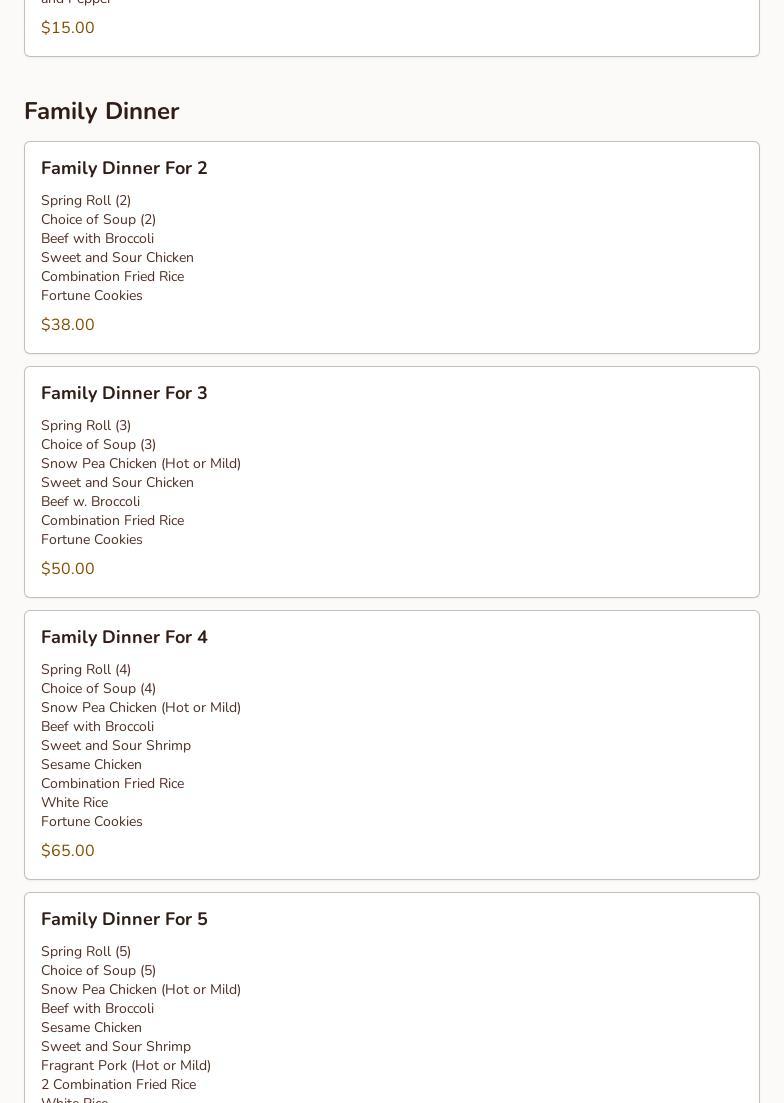Click the $65.00 price
The width and height of the screenshot is (784, 1103).
click(x=68, y=851)
